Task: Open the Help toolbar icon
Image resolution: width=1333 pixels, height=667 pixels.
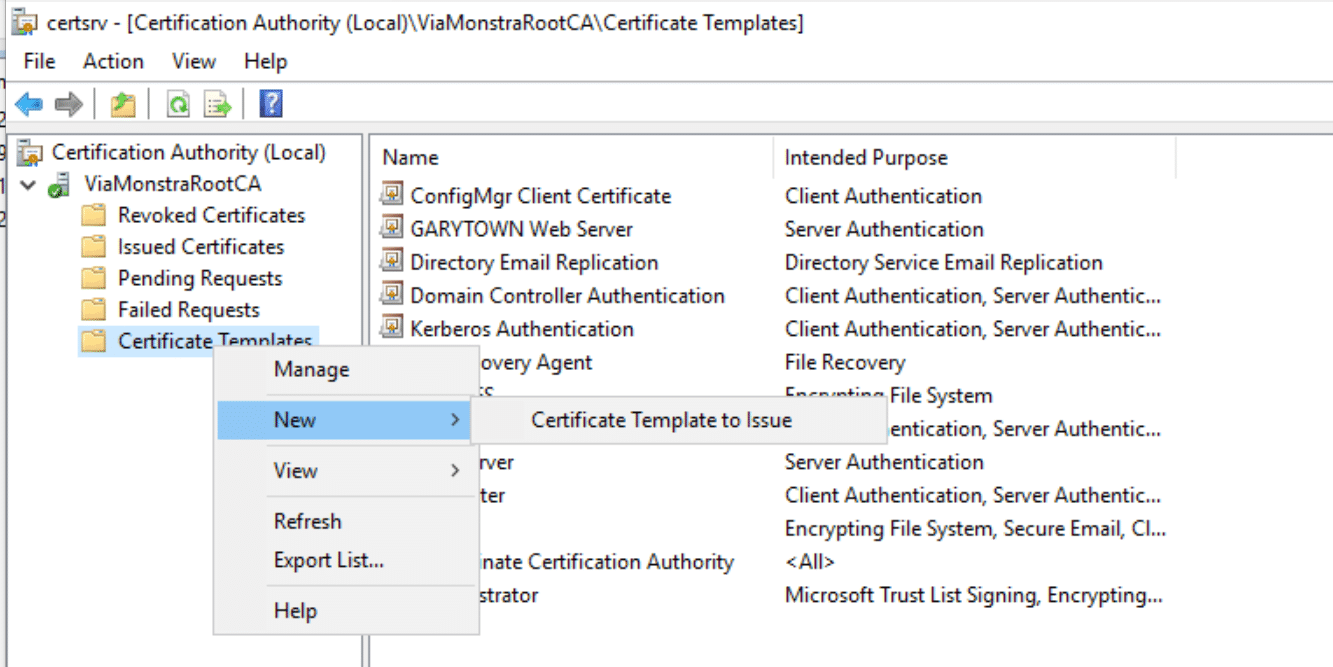Action: [270, 104]
